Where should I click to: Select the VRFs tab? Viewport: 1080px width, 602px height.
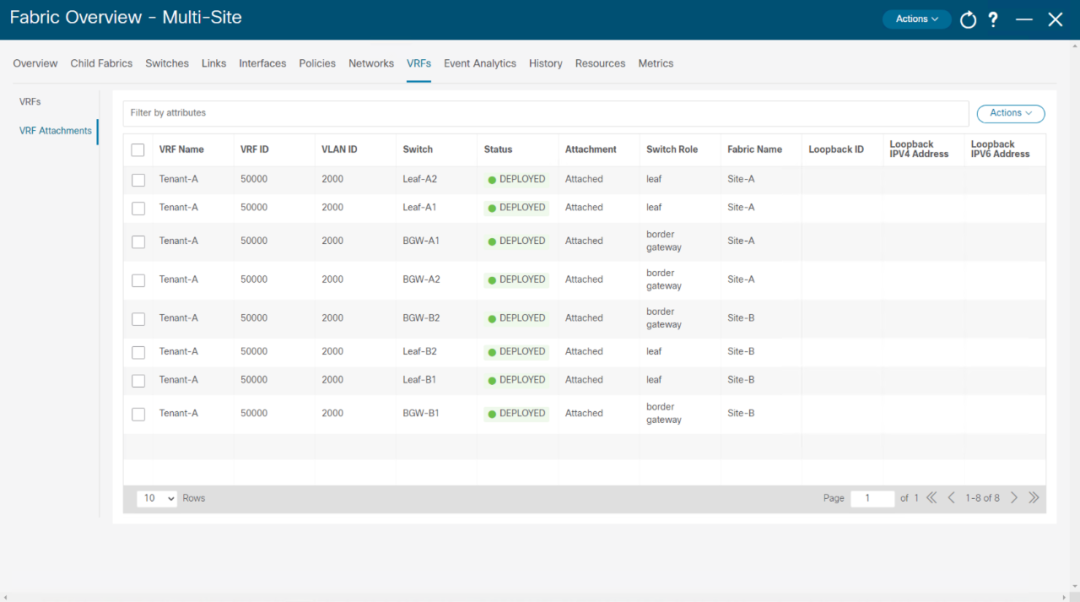[419, 63]
